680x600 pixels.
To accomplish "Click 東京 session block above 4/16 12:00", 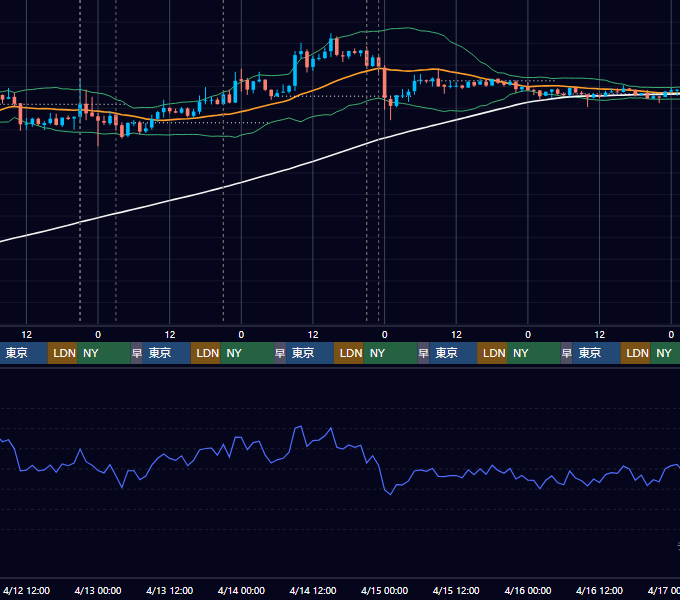I will click(x=596, y=353).
